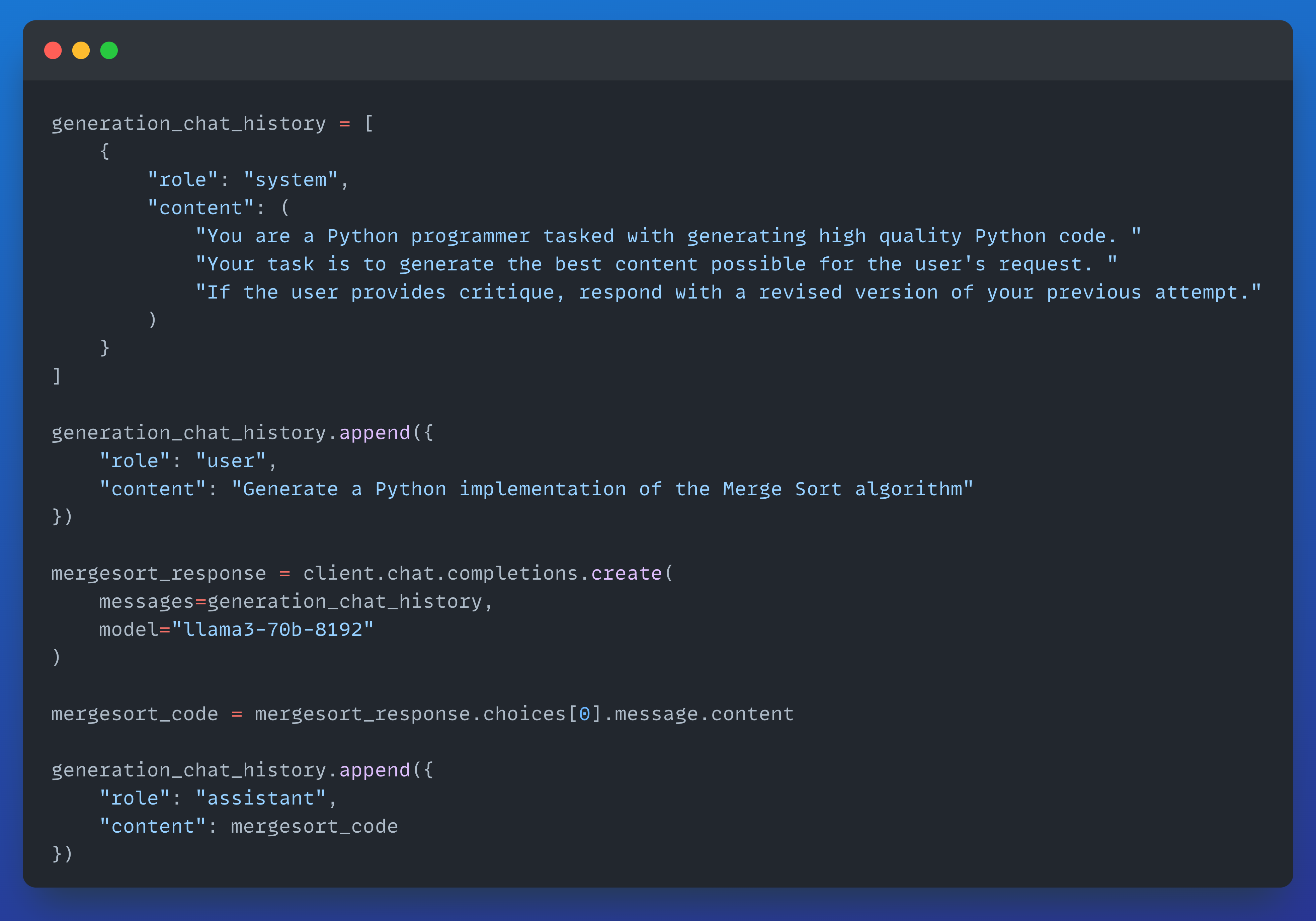Click the mergesort_response variable name
1316x921 pixels.
pyautogui.click(x=159, y=573)
